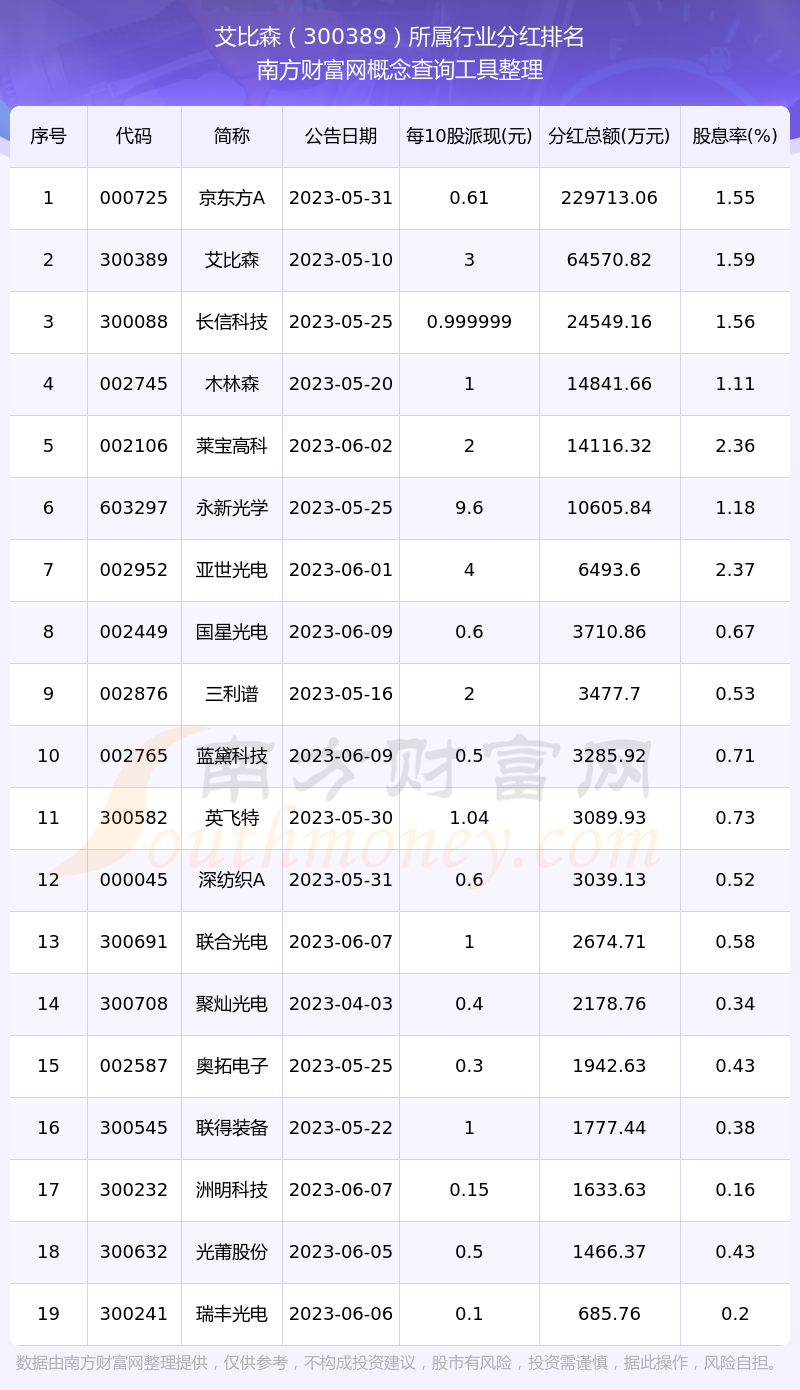Screen dimensions: 800x1390
Task: Click total dividend 3710.86
Action: pyautogui.click(x=610, y=632)
